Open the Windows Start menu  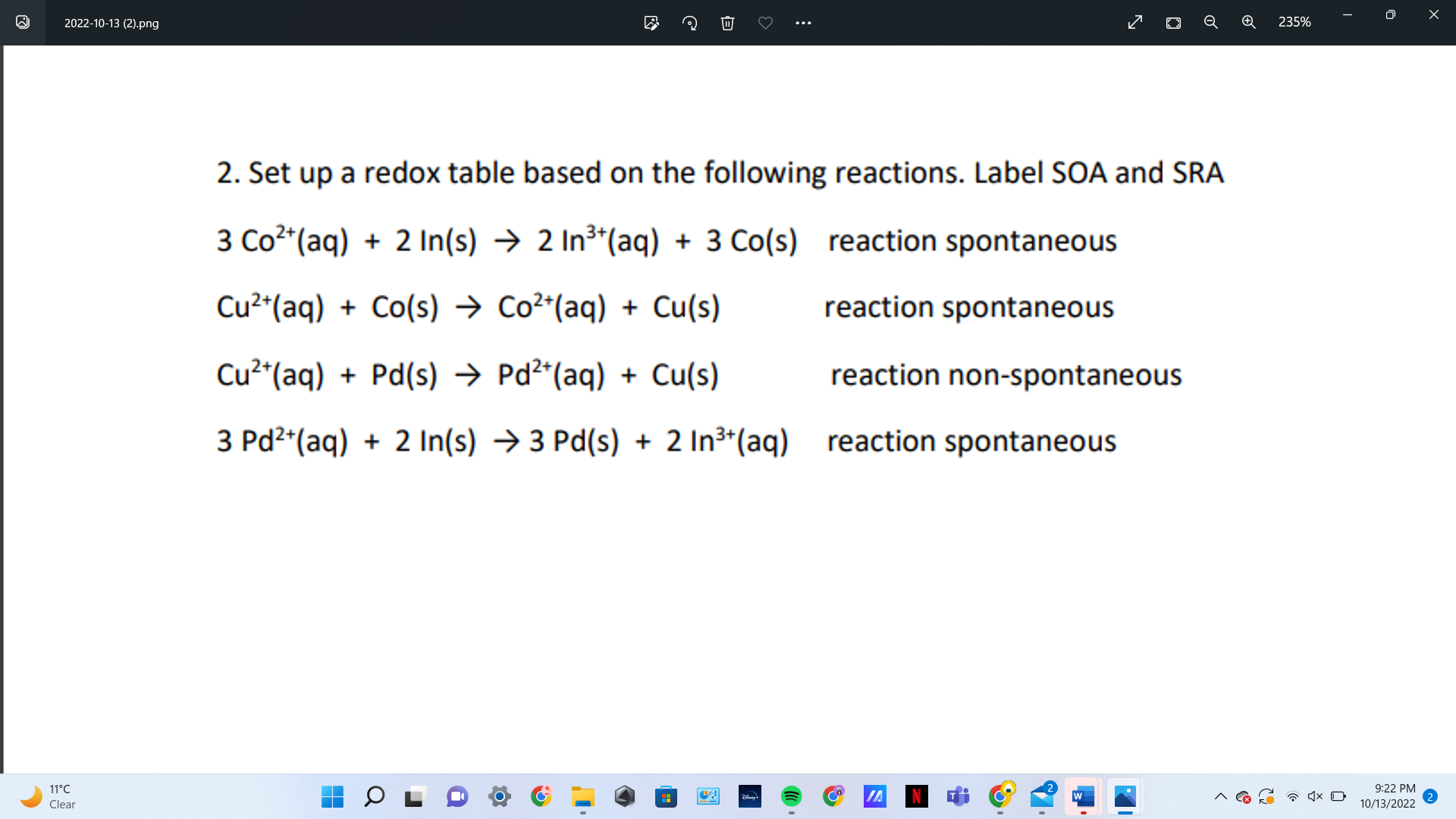[331, 797]
